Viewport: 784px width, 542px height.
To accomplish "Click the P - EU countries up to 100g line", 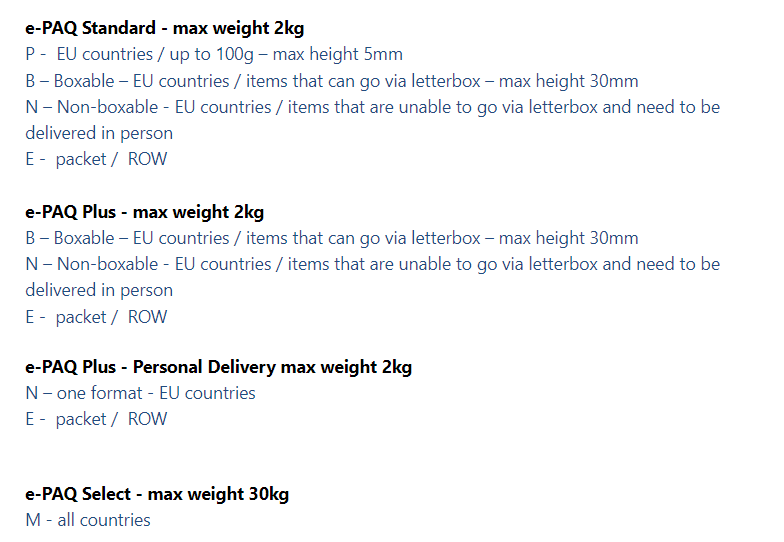I will click(x=214, y=54).
